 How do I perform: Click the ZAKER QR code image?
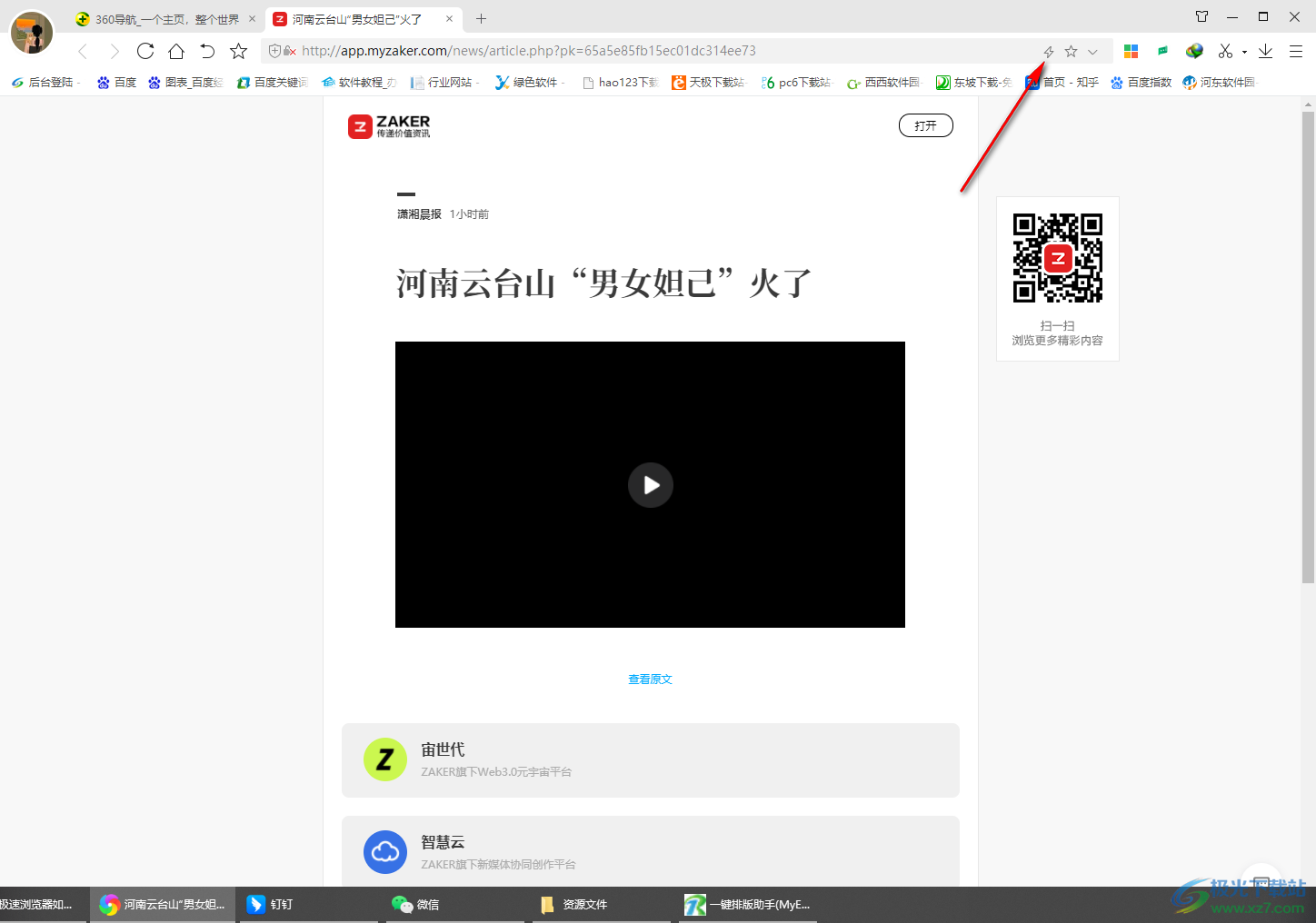click(1058, 258)
